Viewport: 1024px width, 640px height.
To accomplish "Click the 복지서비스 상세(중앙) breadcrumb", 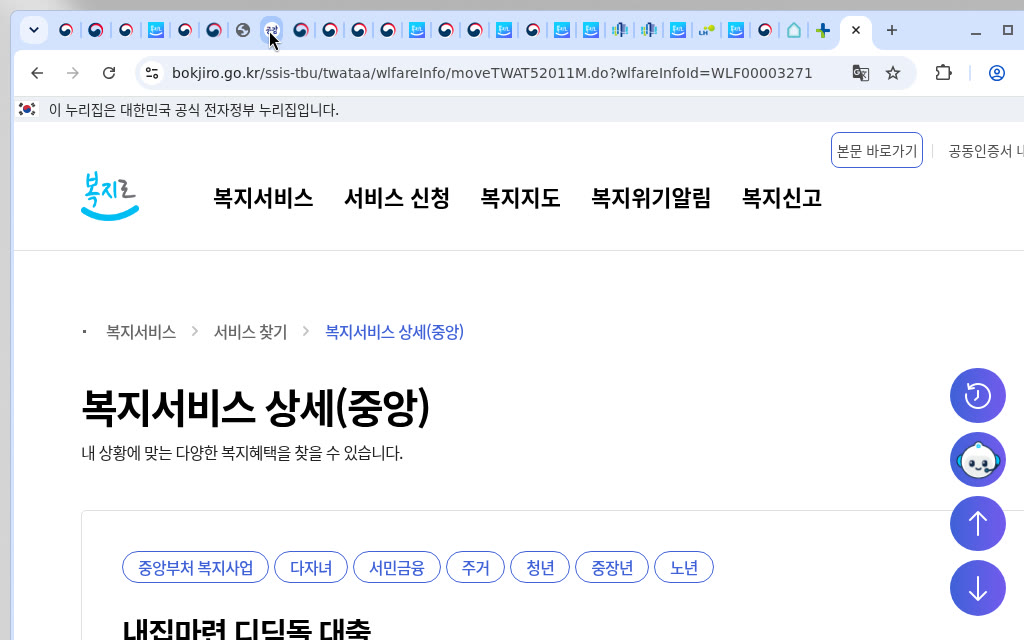I will [394, 332].
